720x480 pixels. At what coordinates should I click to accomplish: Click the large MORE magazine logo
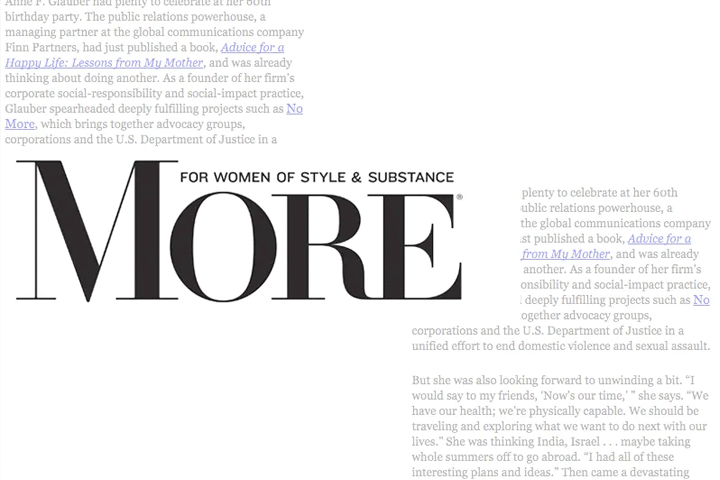239,231
